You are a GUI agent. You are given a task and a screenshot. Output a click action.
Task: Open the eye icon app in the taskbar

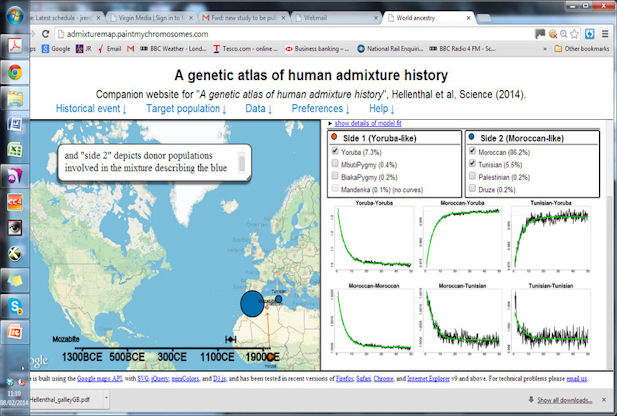pos(15,228)
